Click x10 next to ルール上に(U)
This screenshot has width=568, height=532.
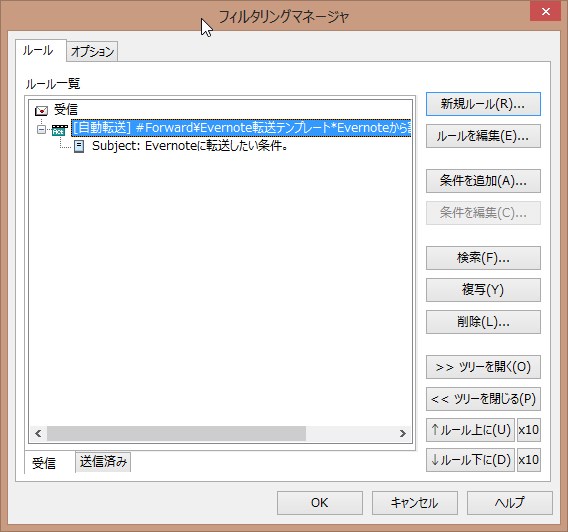pyautogui.click(x=529, y=430)
